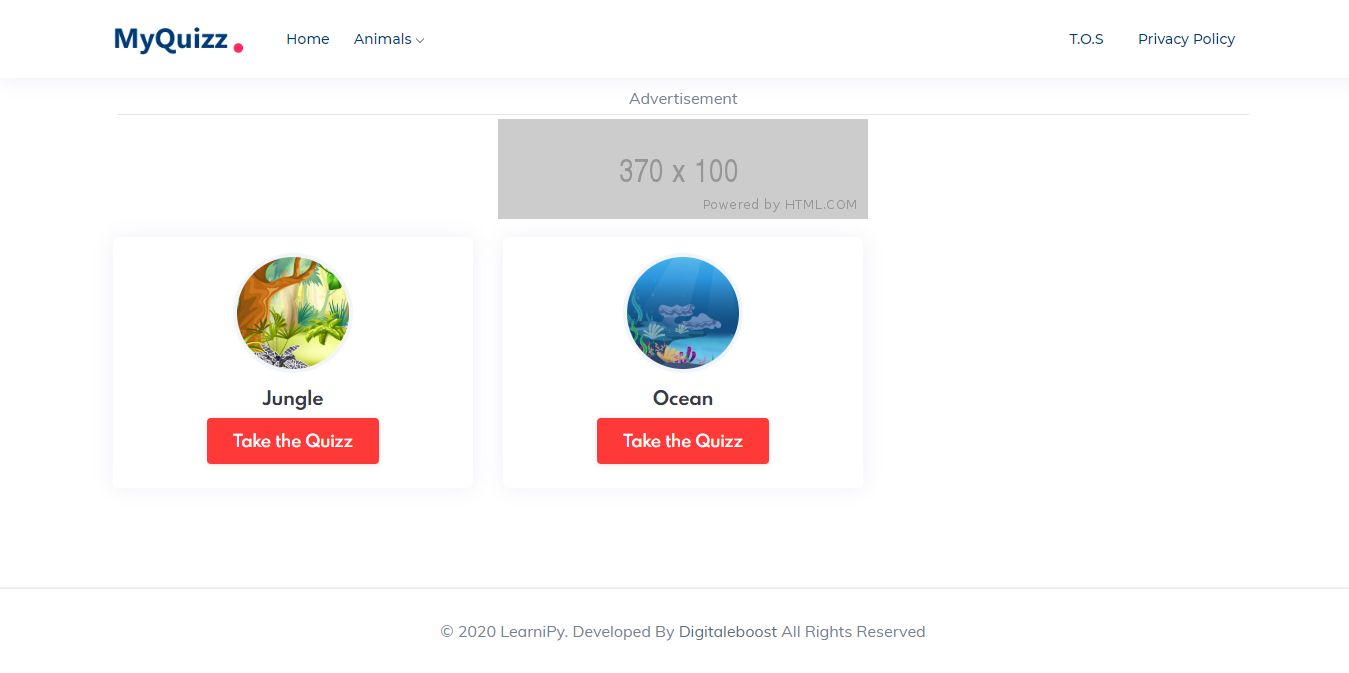
Task: Open the Privacy Policy page
Action: tap(1186, 39)
